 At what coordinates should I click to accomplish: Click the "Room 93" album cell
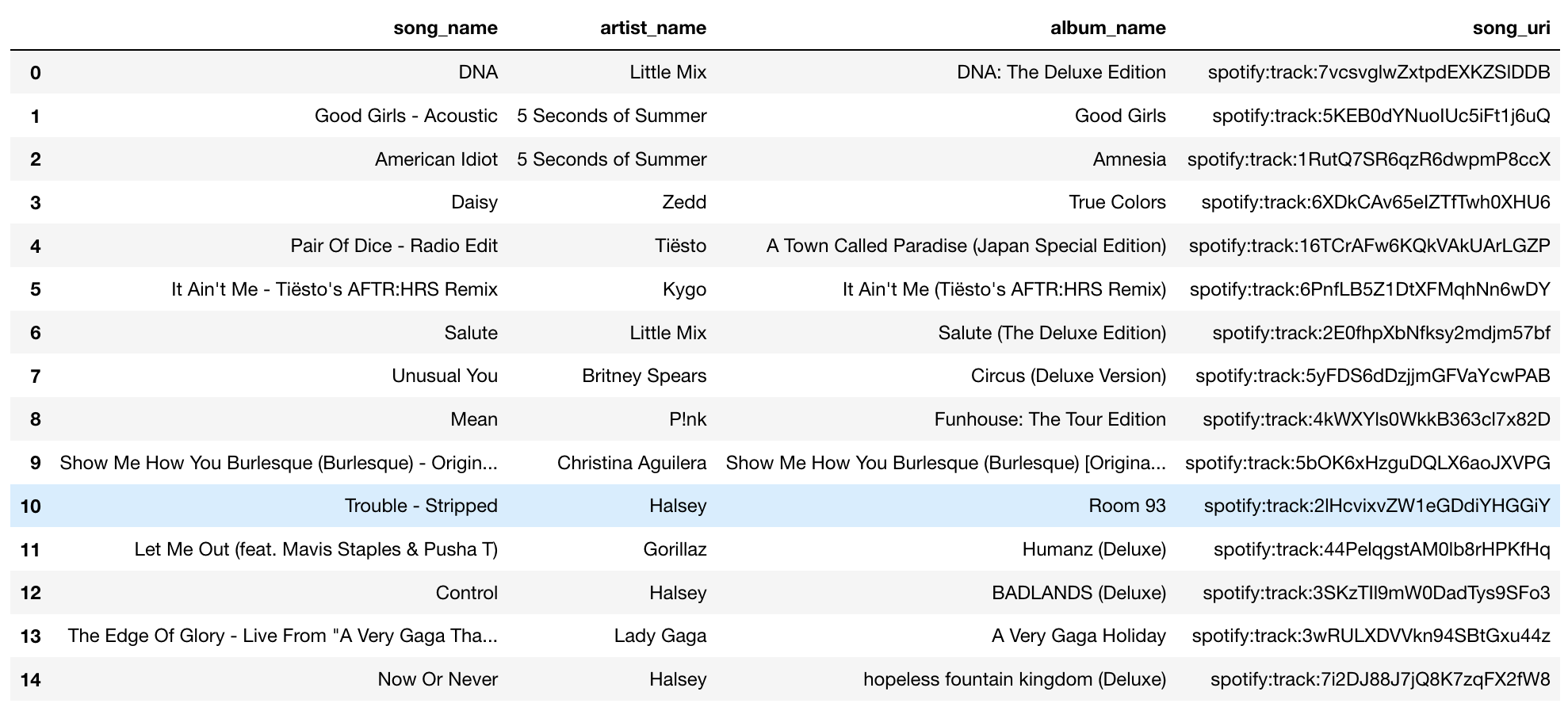coord(1126,506)
